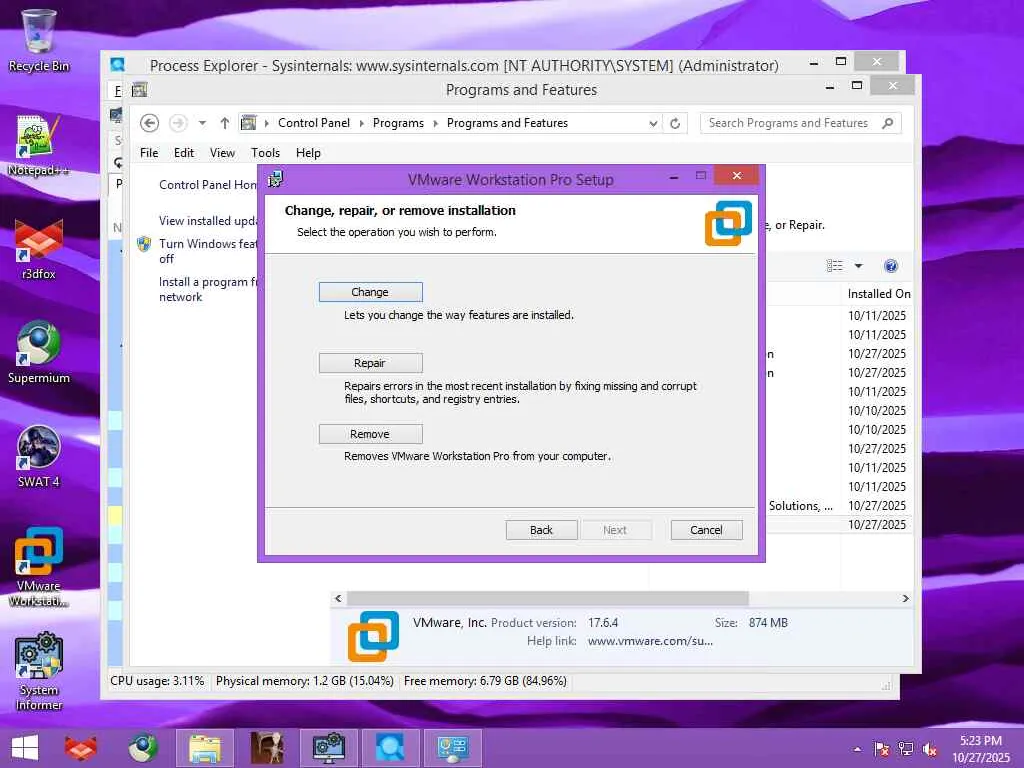Viewport: 1024px width, 768px height.
Task: Click the Process Explorer title bar icon
Action: [118, 65]
